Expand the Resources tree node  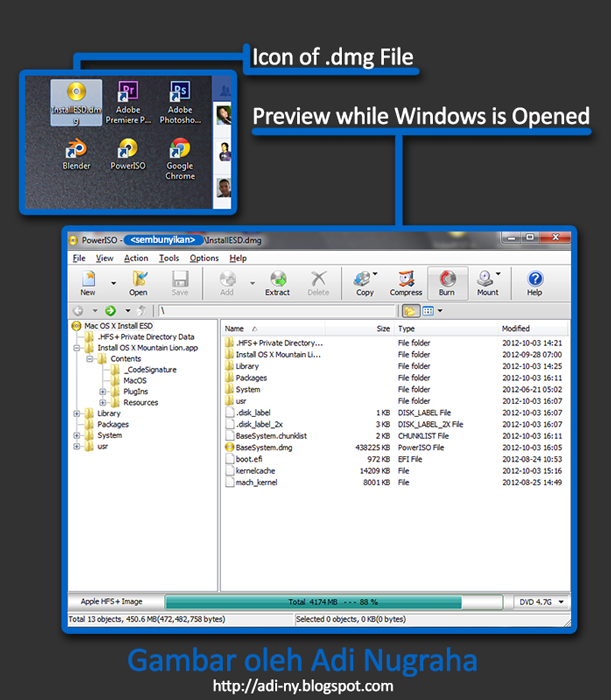pos(103,403)
